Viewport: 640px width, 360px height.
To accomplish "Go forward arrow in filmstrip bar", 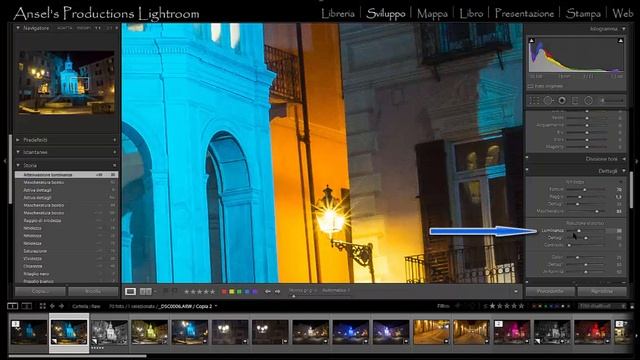I will 61,306.
